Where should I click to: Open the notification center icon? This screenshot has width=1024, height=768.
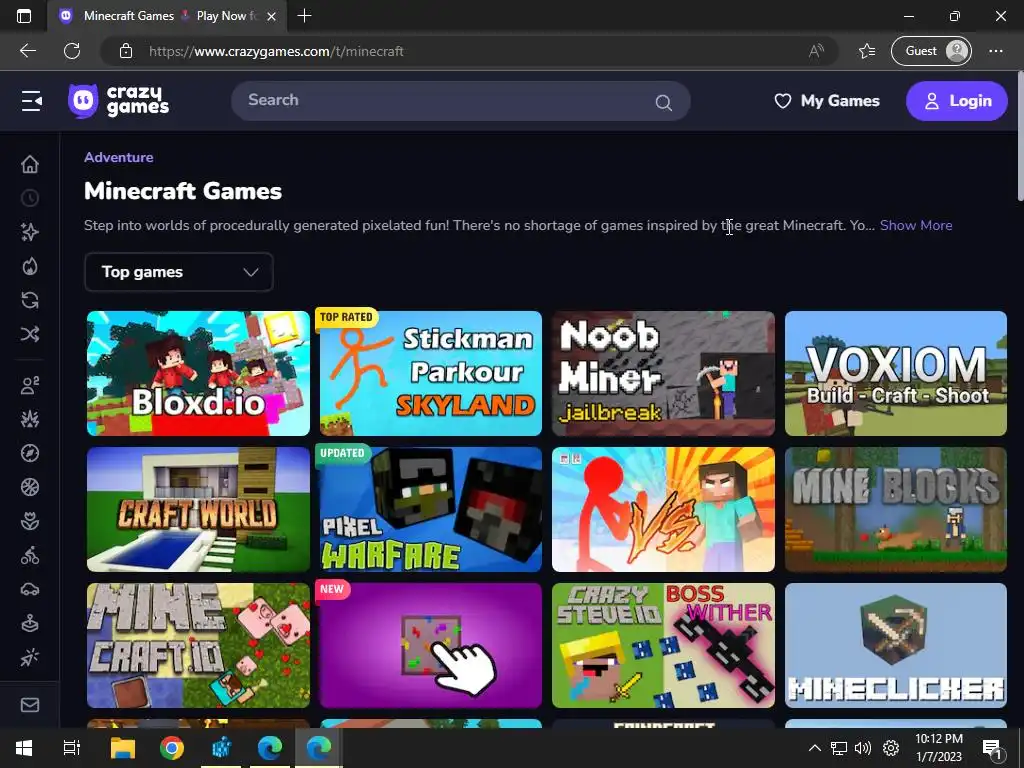992,748
